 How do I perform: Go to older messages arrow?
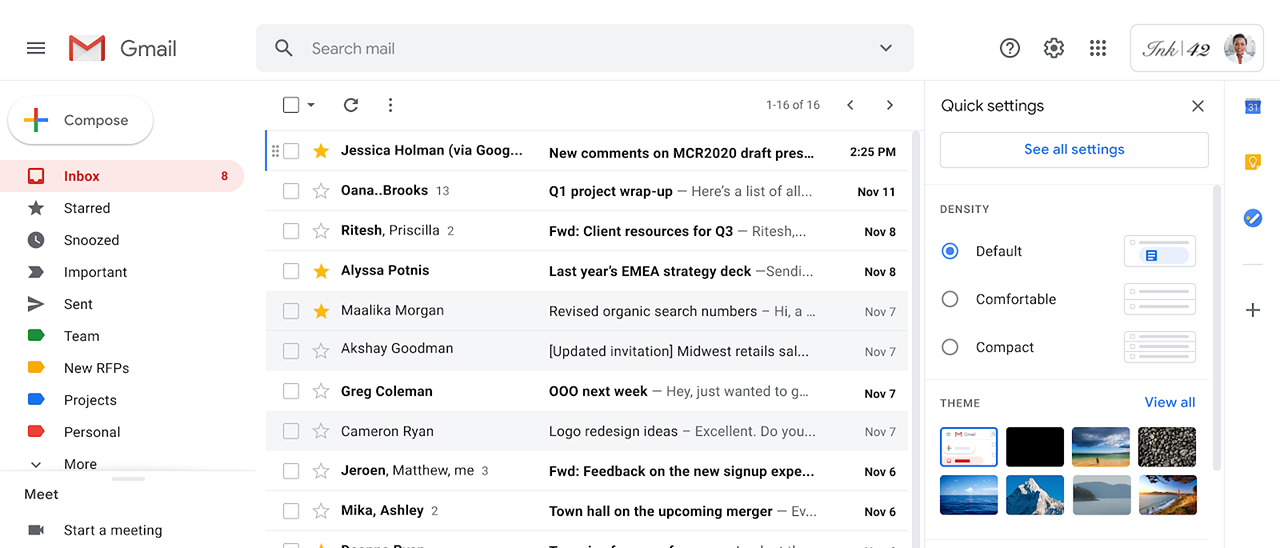(x=890, y=105)
